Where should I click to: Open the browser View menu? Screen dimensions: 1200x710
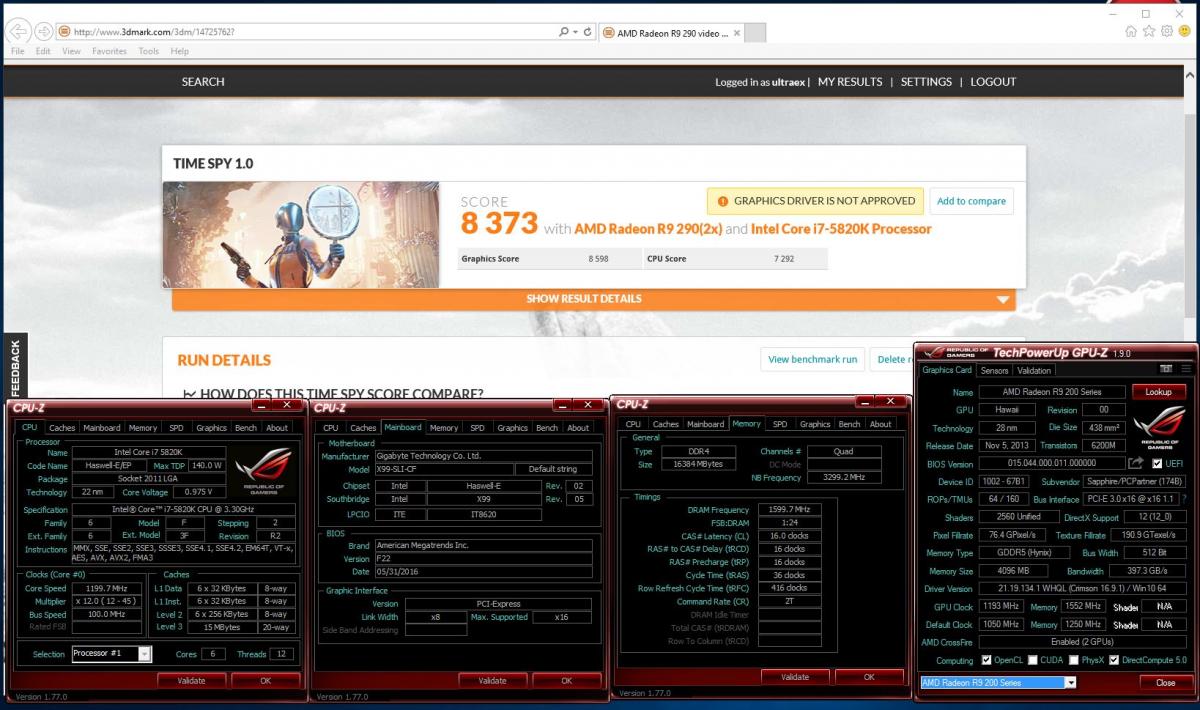[x=71, y=51]
